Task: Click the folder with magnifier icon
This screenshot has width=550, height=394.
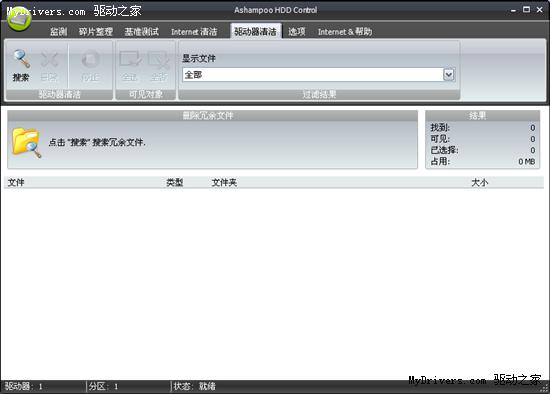Action: 27,143
